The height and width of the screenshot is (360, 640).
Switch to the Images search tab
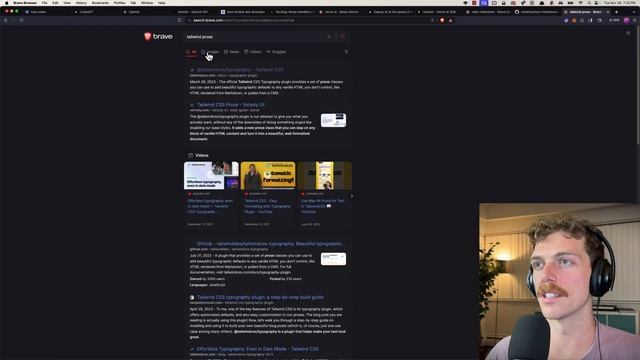point(210,52)
